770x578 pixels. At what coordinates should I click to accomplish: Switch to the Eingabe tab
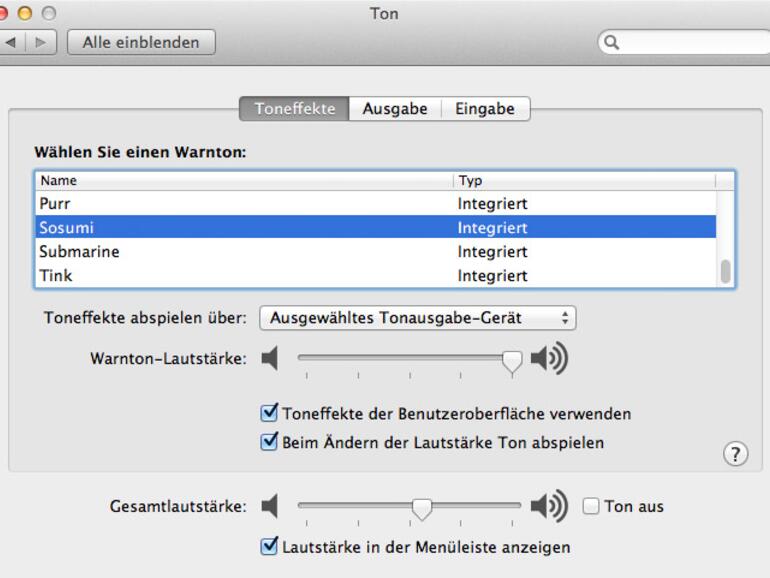(x=485, y=109)
